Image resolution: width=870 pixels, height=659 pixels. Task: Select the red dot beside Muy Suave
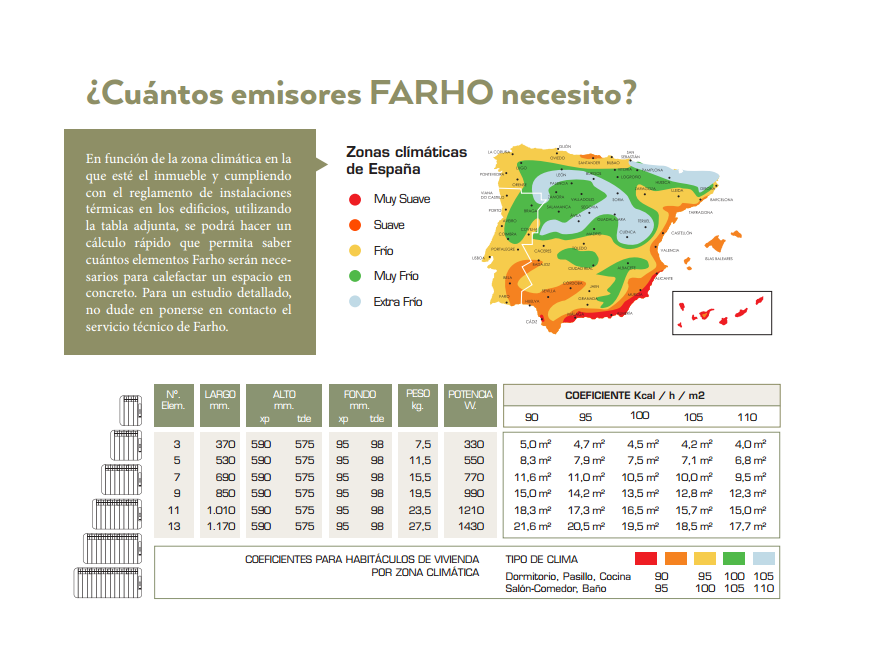(355, 200)
